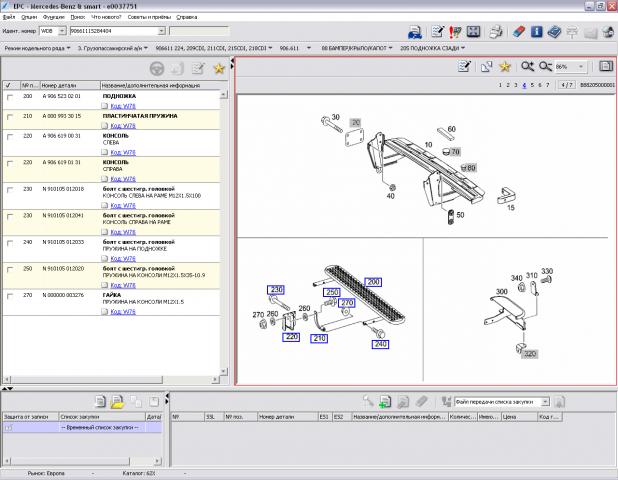Check the box for part A 906 523 02 01

10,97
